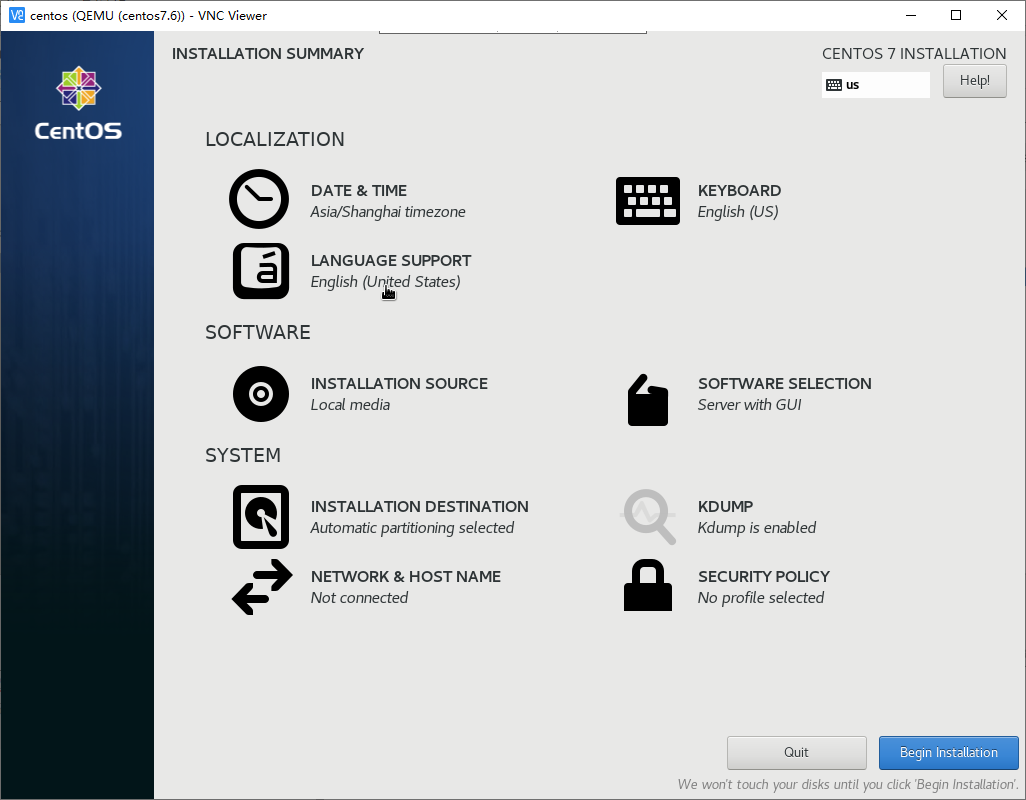Open the Security Policy padlock icon
The height and width of the screenshot is (800, 1026).
(648, 585)
